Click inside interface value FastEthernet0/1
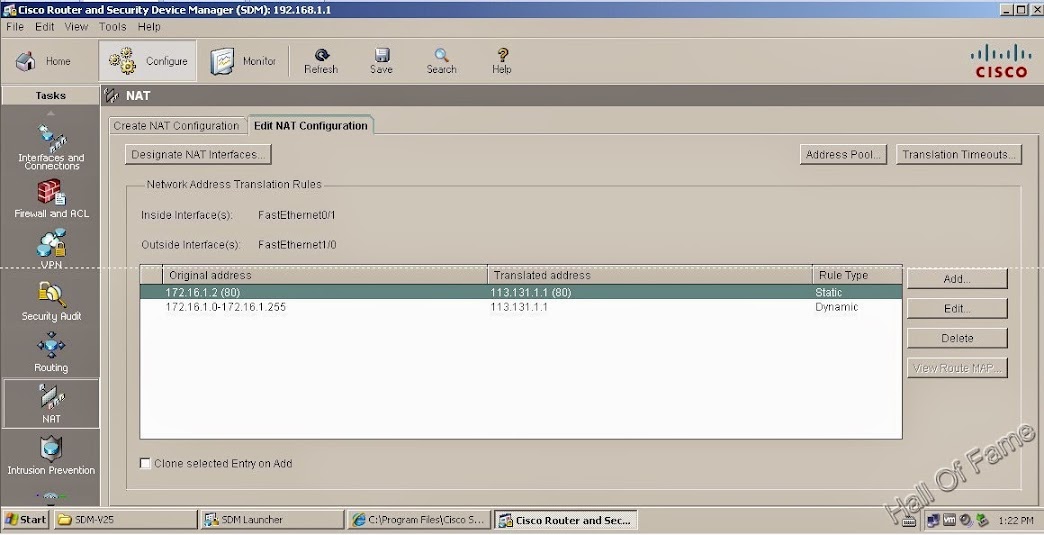This screenshot has width=1044, height=535. [x=297, y=215]
